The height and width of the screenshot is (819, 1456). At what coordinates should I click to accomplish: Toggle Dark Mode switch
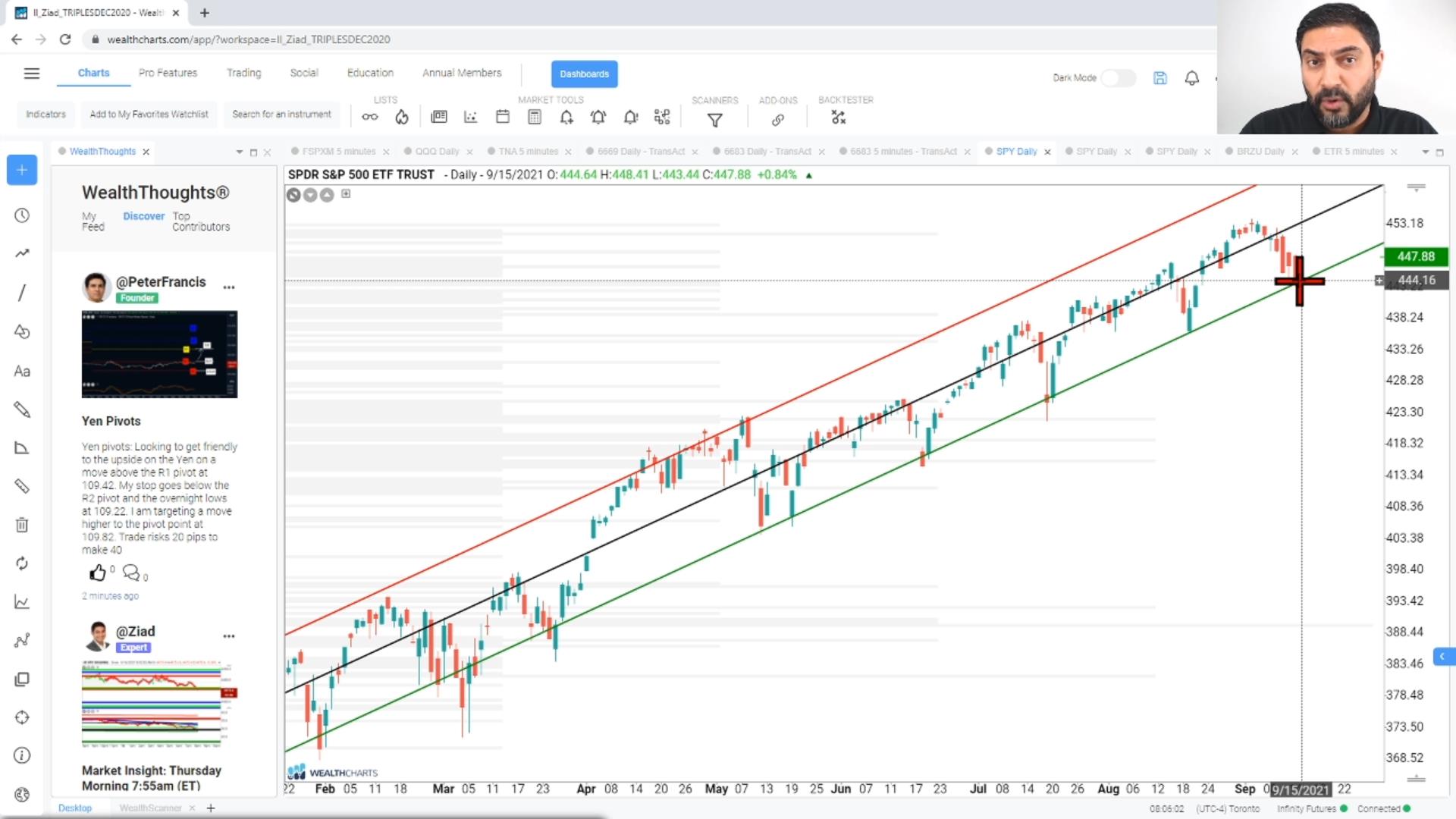click(1119, 78)
